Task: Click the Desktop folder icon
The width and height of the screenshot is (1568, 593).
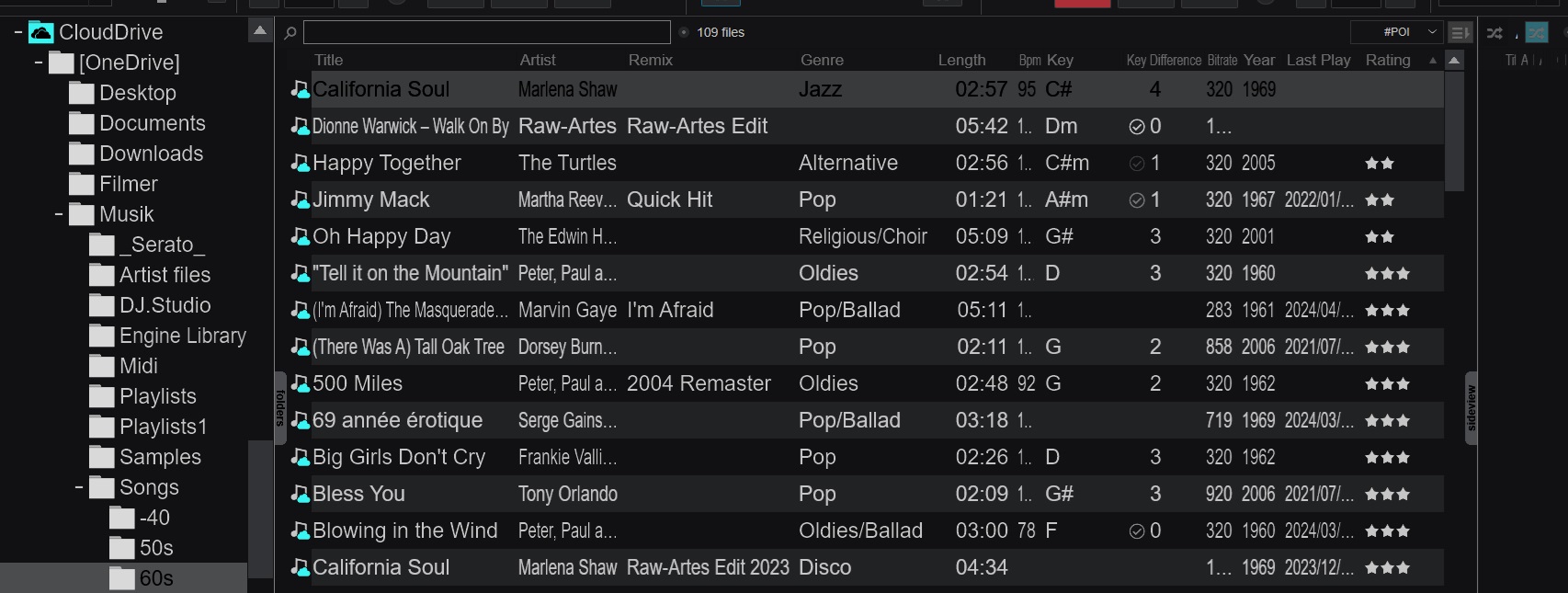Action: [82, 94]
